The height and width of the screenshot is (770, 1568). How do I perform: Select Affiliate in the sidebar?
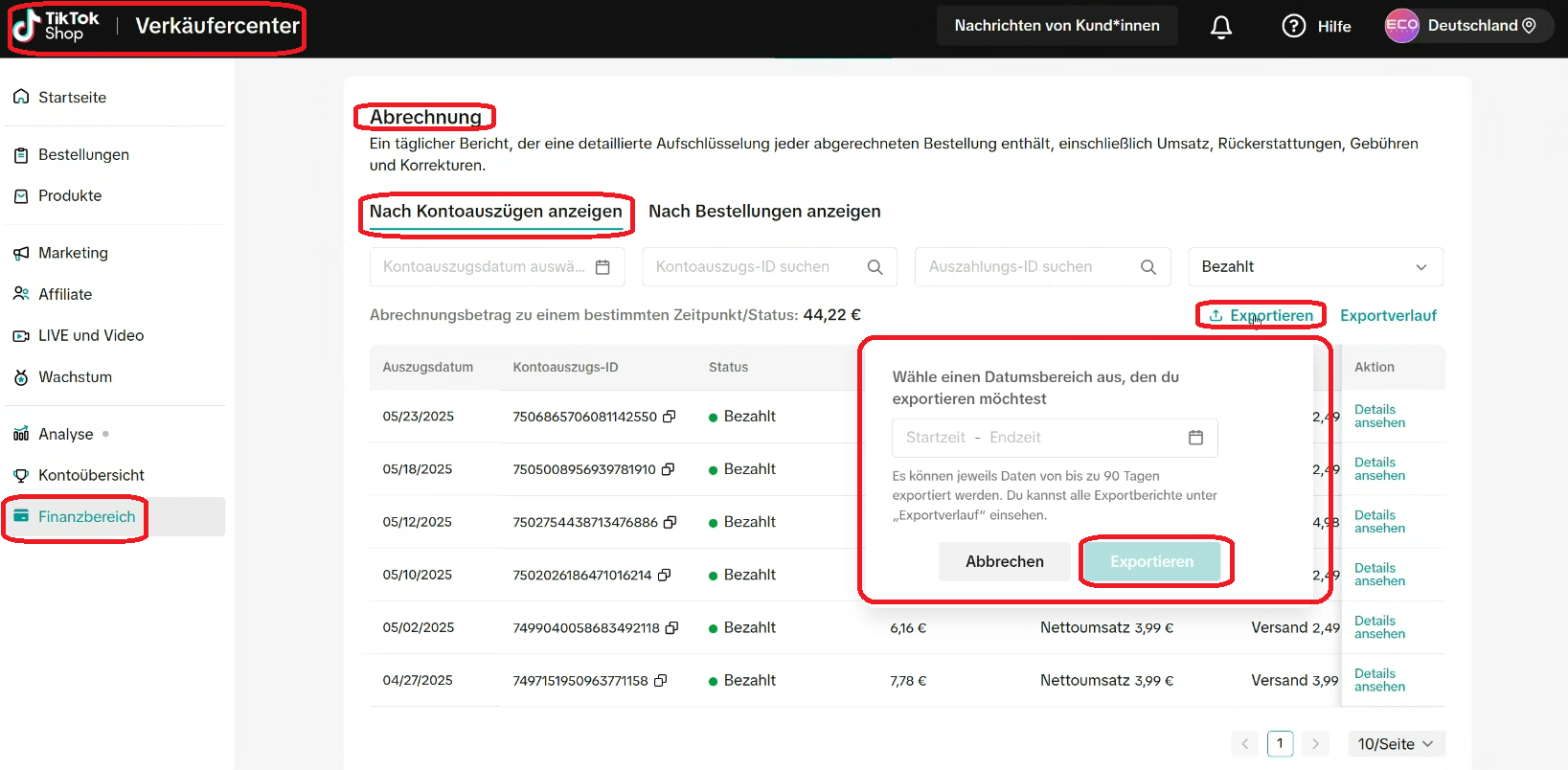coord(65,294)
